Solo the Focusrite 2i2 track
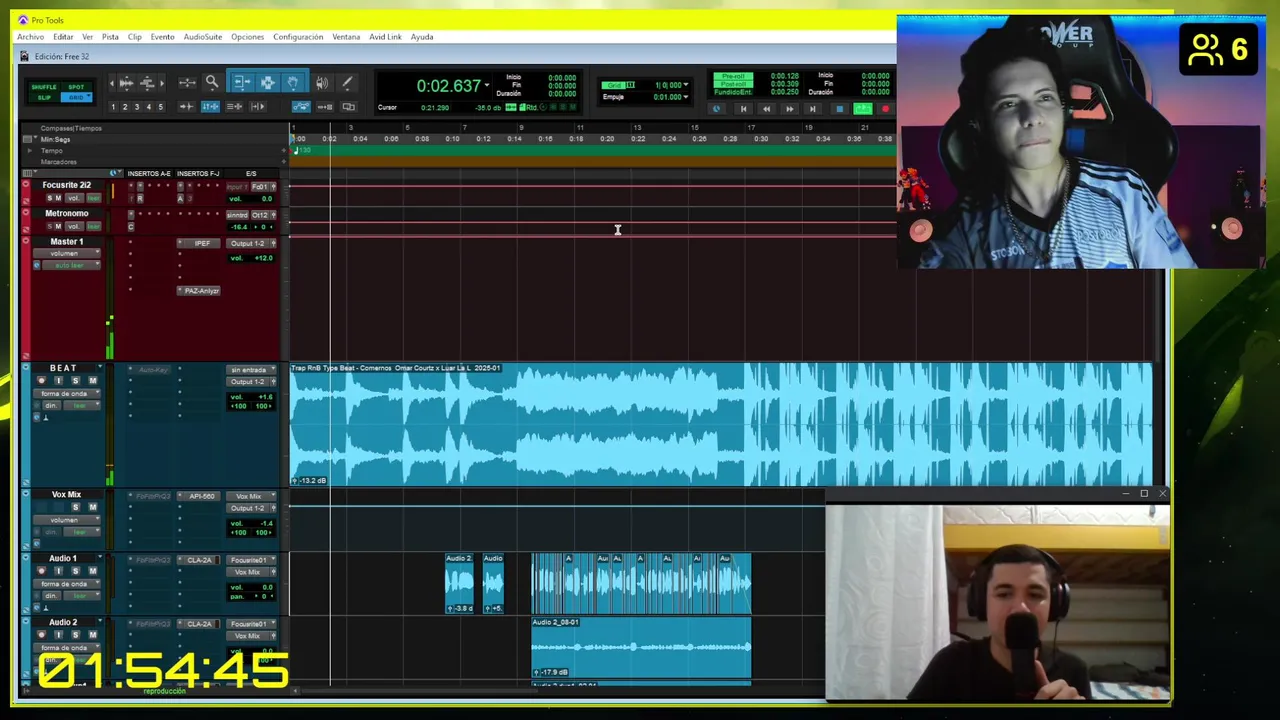 [x=49, y=198]
